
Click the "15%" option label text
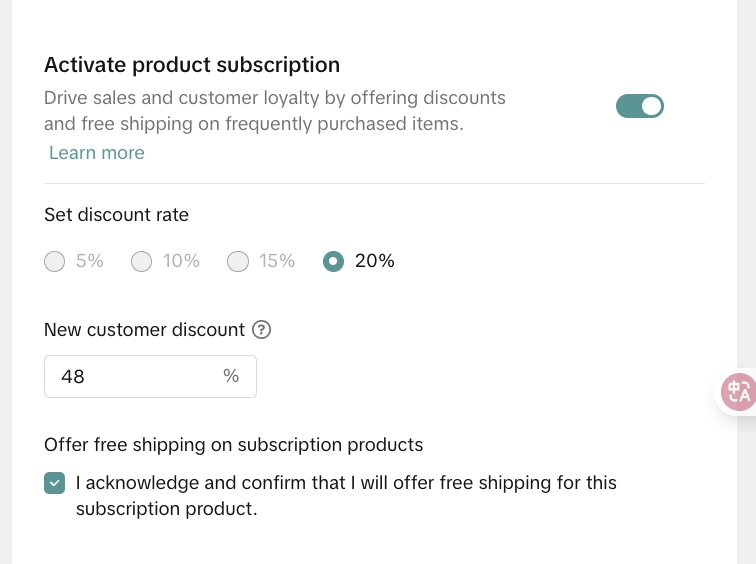(x=277, y=261)
